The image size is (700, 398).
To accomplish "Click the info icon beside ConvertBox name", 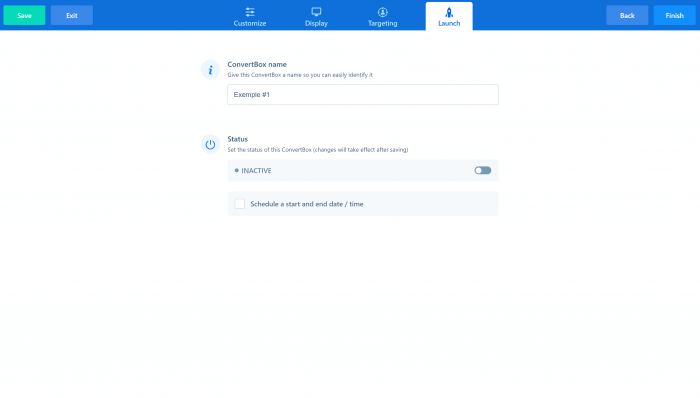I will (x=210, y=70).
